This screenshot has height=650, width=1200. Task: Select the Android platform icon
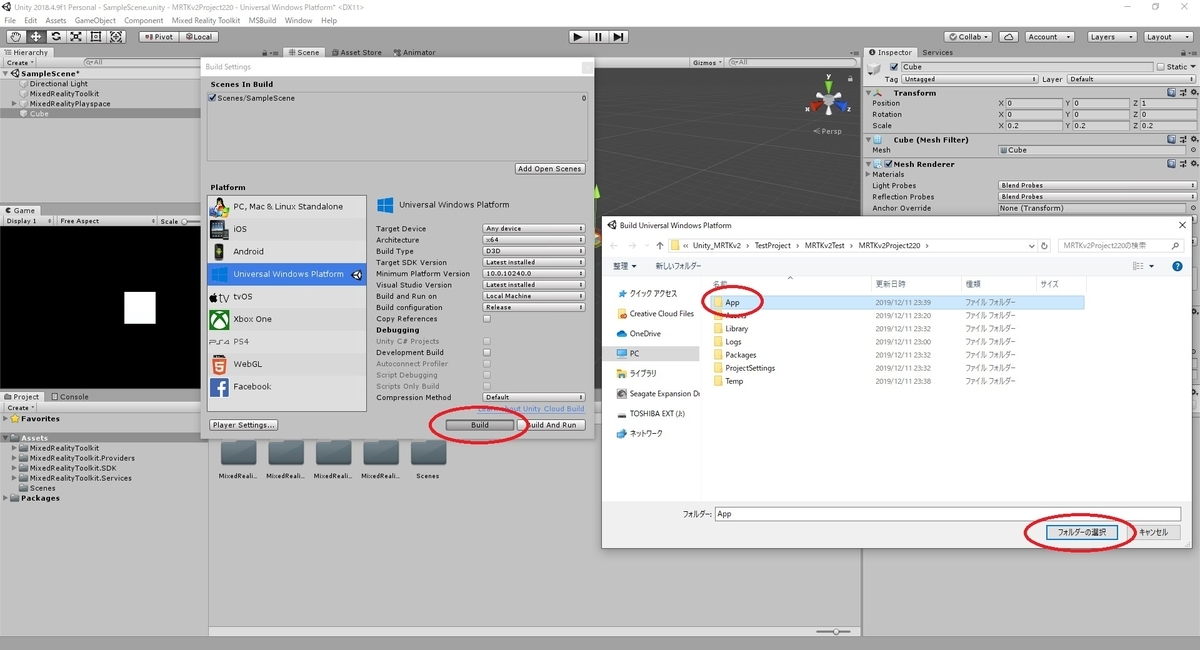coord(219,251)
